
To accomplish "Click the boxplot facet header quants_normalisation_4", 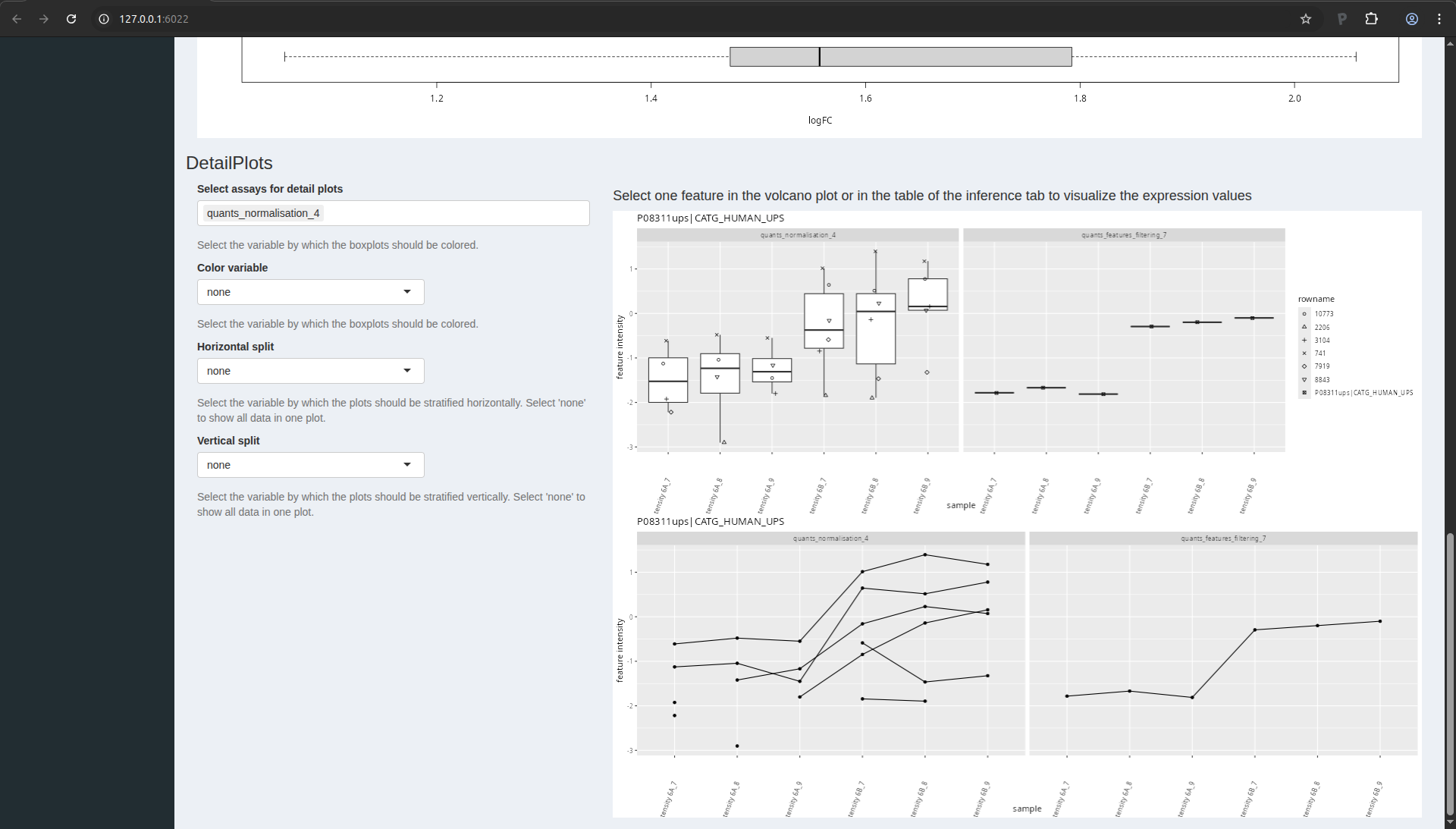I will [x=798, y=235].
